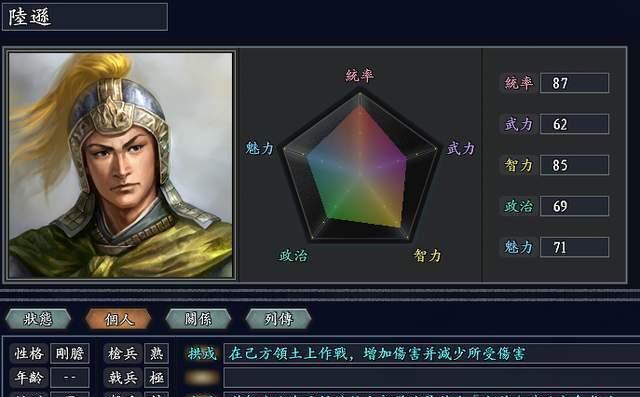Image resolution: width=640 pixels, height=397 pixels.
Task: Click the 統率 label atop the radar chart
Action: click(360, 75)
